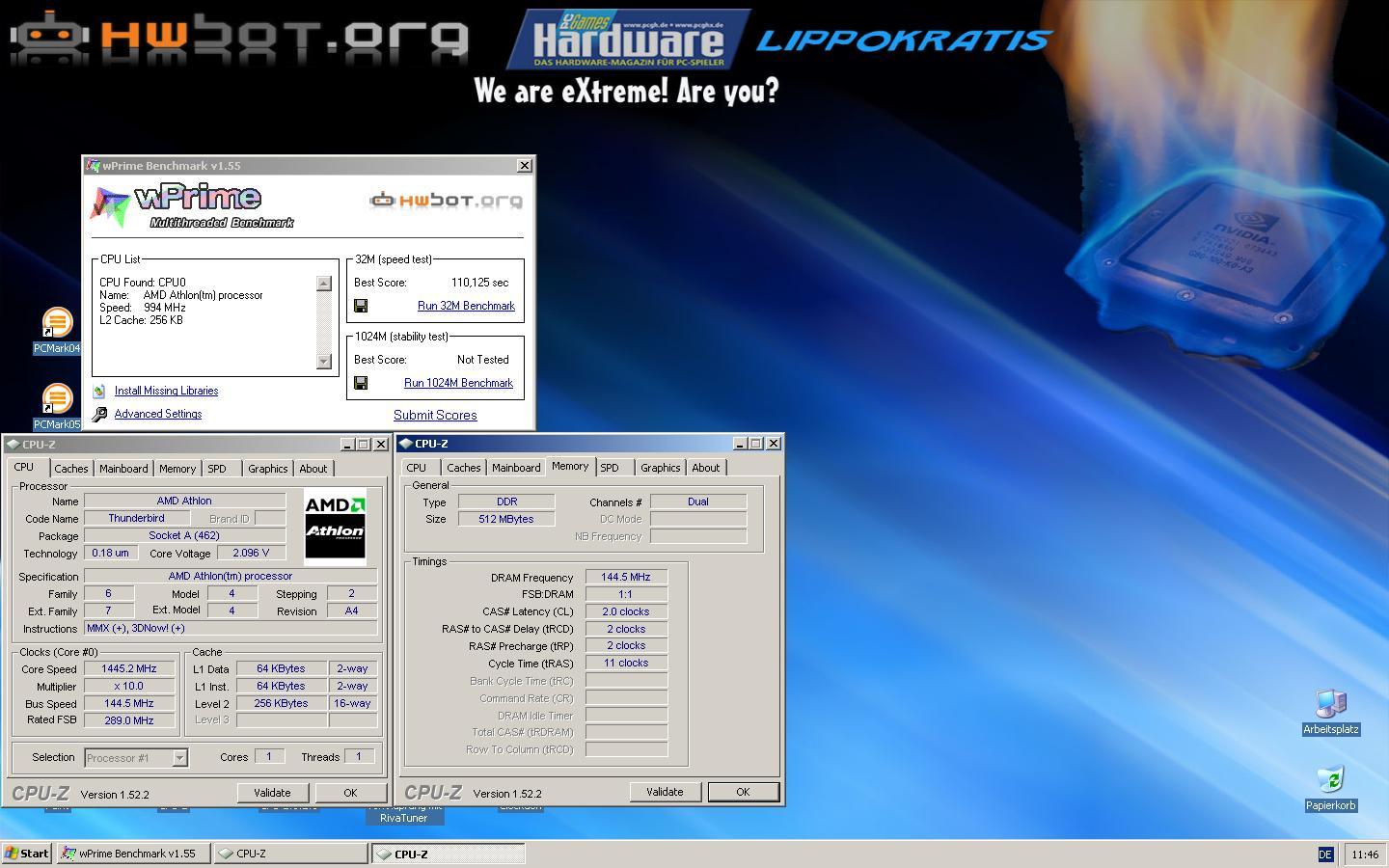This screenshot has height=868, width=1389.
Task: Click the Memory Size 512 MBytes field
Action: tap(506, 519)
